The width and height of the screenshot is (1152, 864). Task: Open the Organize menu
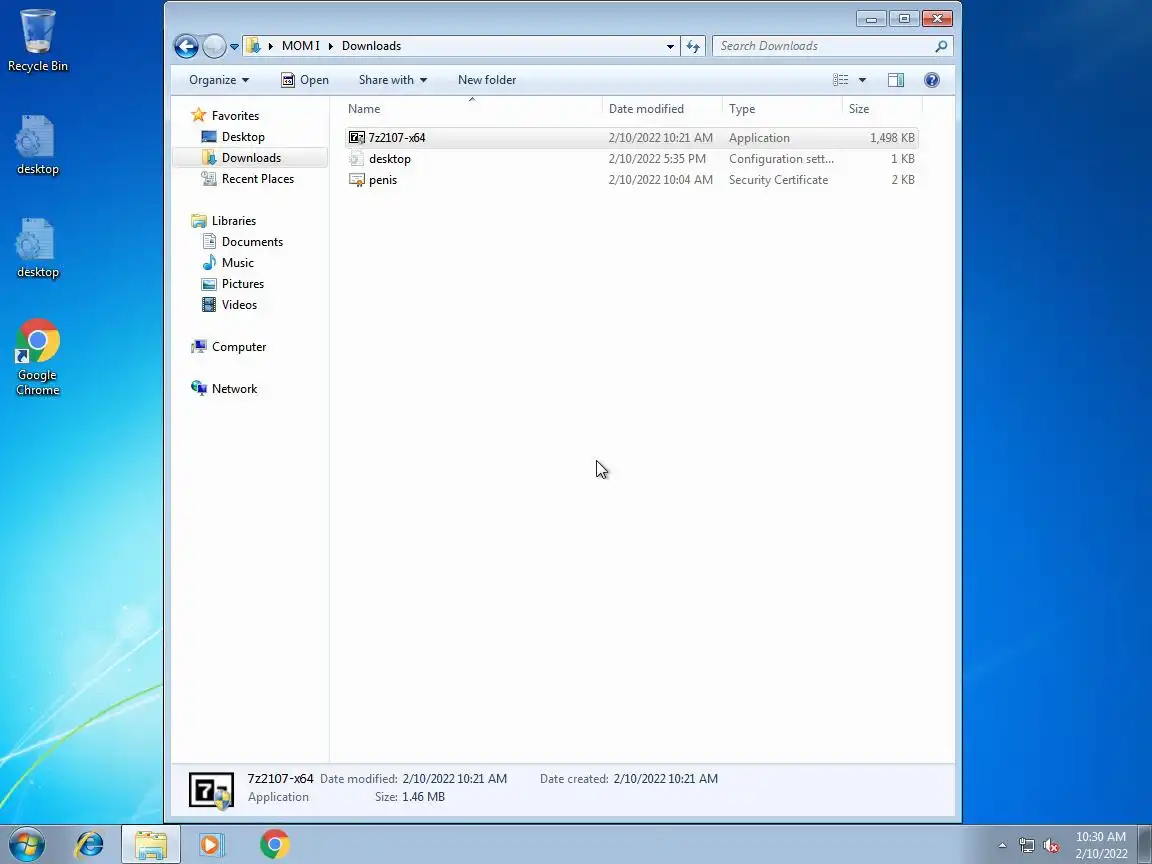[x=219, y=80]
